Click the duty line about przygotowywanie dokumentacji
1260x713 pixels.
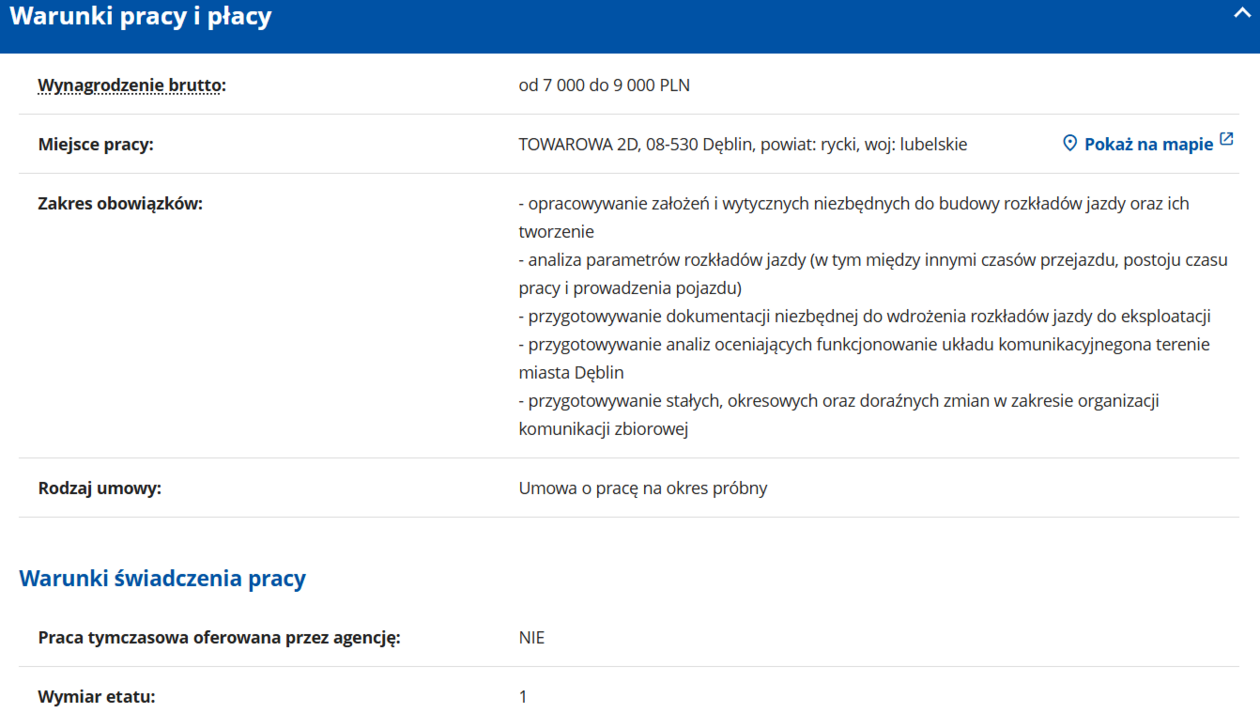(x=864, y=316)
